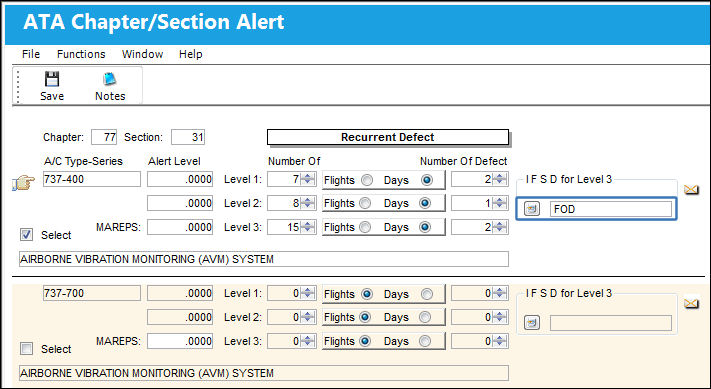Click the 737-700 AVM system description field
Viewport: 711px width, 389px height.
(264, 373)
